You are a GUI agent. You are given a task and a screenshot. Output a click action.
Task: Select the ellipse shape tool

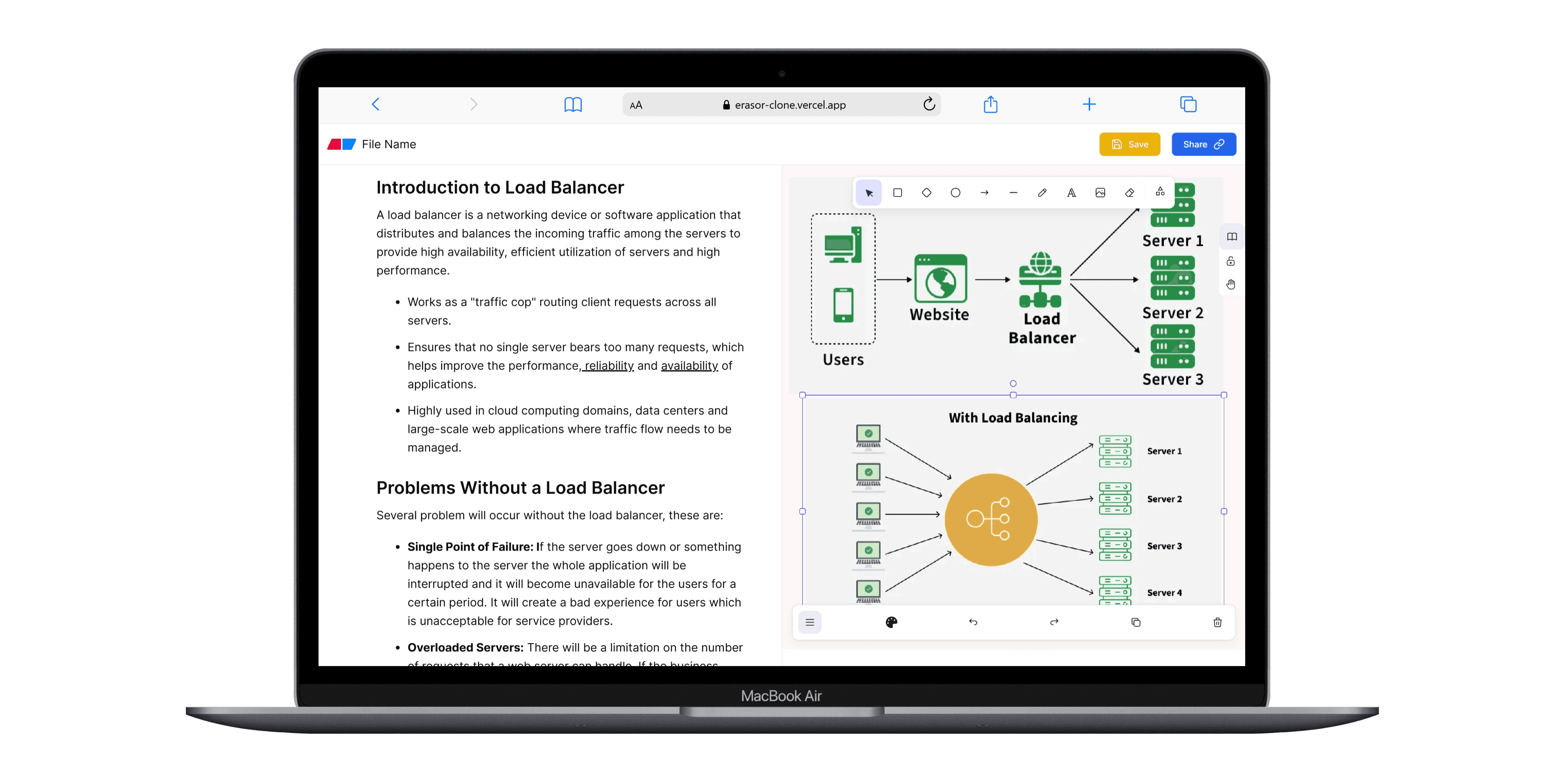pyautogui.click(x=956, y=193)
